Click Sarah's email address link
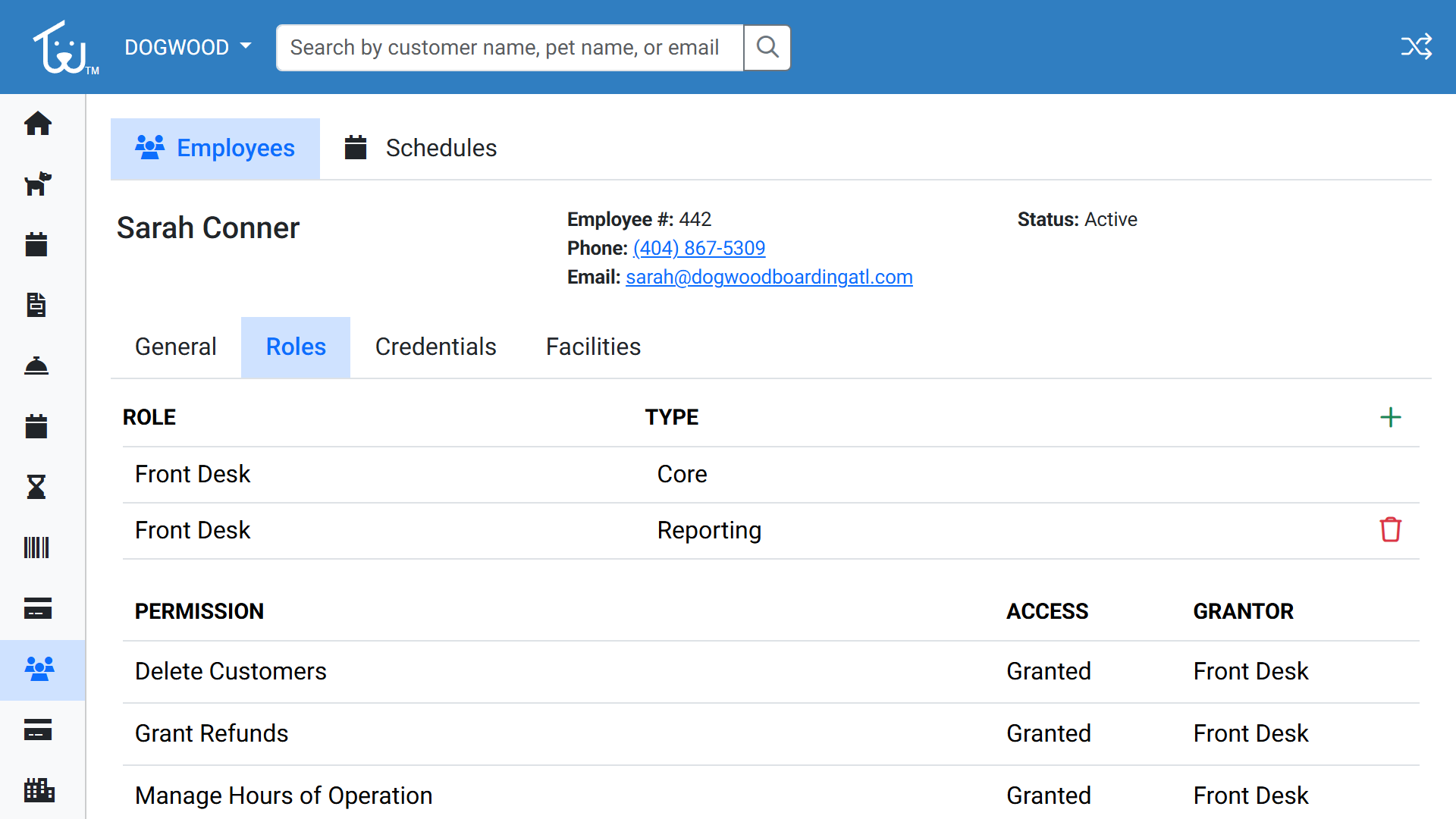The width and height of the screenshot is (1456, 819). click(x=768, y=277)
